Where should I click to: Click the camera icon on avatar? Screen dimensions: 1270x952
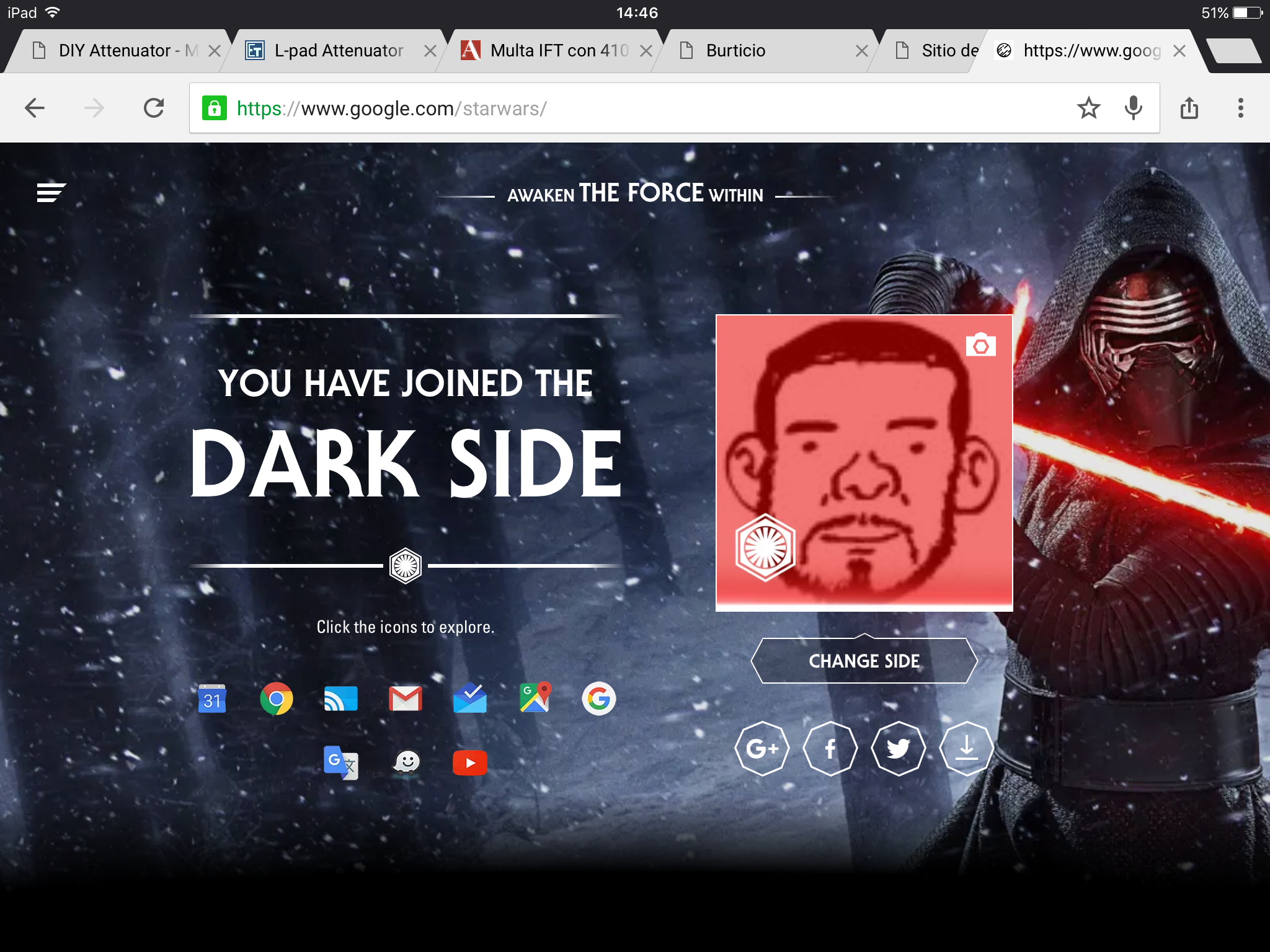(x=981, y=345)
